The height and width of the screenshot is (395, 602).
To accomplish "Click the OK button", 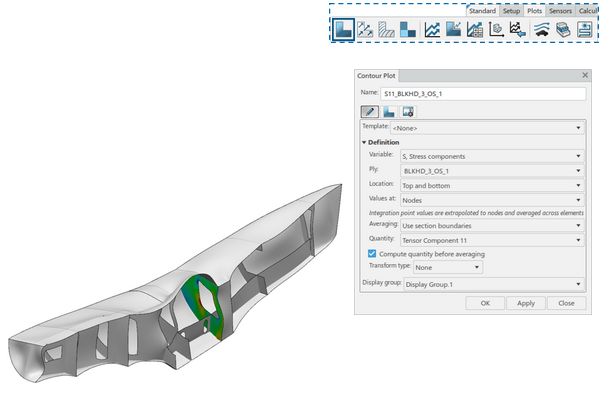I will point(485,303).
